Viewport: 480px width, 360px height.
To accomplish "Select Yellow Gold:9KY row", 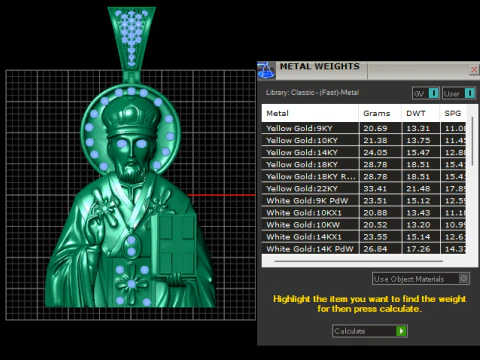I will coord(364,128).
